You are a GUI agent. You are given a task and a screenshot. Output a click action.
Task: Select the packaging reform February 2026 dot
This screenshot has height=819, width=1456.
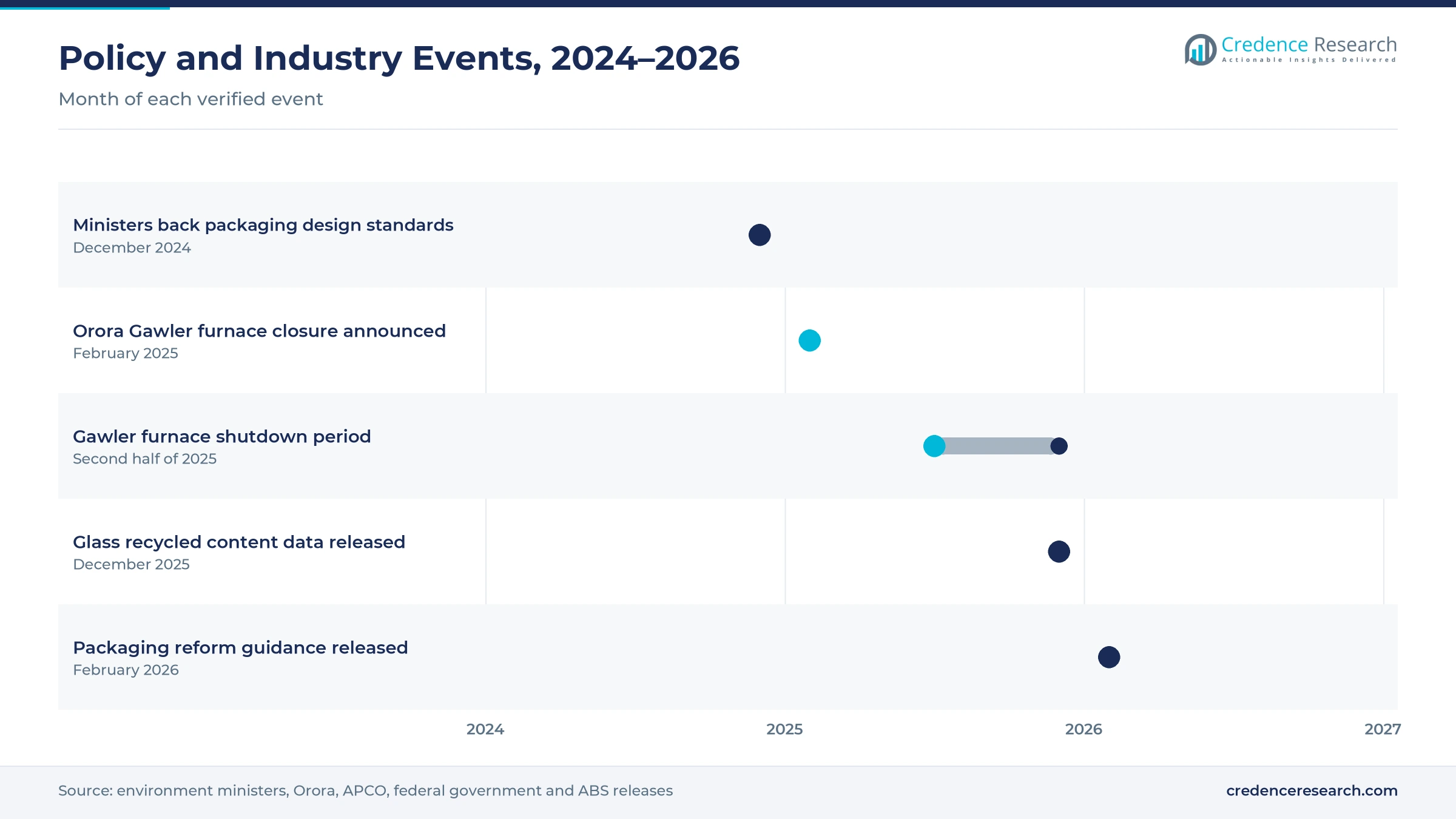(x=1109, y=657)
